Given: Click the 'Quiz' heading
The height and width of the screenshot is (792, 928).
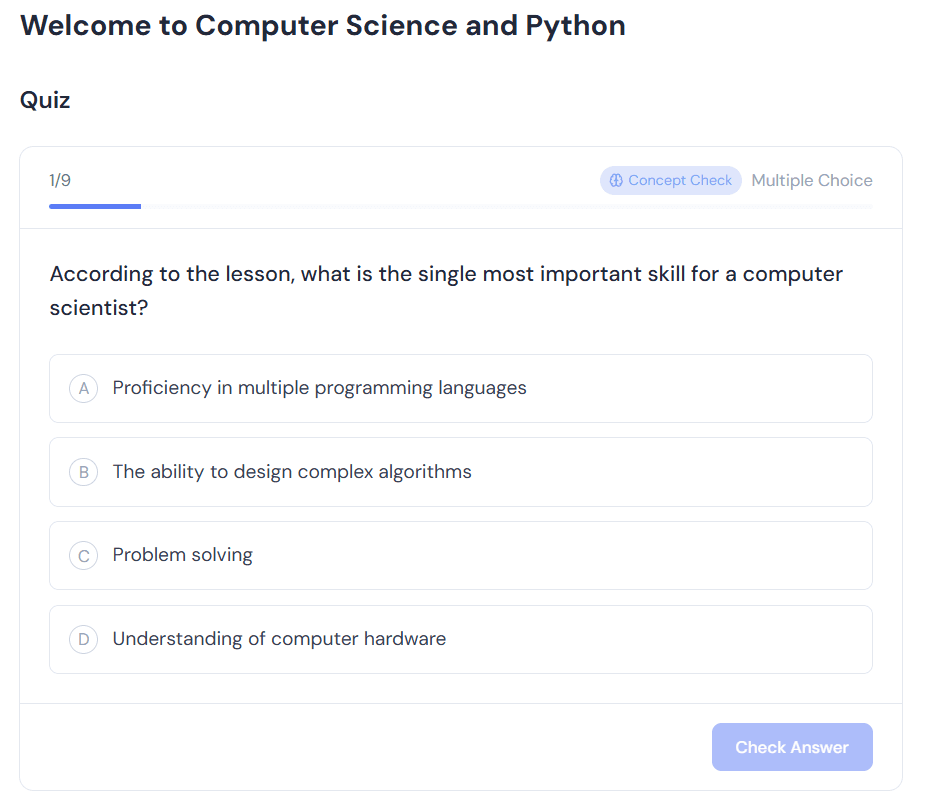Looking at the screenshot, I should tap(45, 100).
